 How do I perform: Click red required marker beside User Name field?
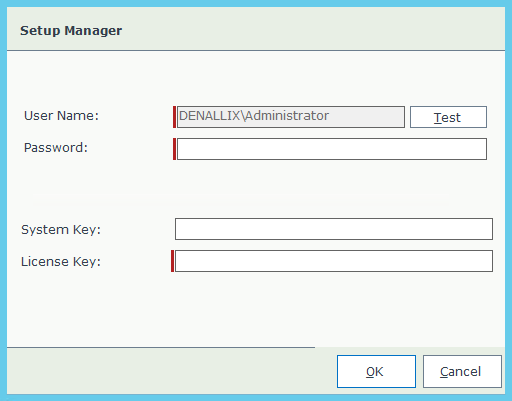[x=174, y=117]
